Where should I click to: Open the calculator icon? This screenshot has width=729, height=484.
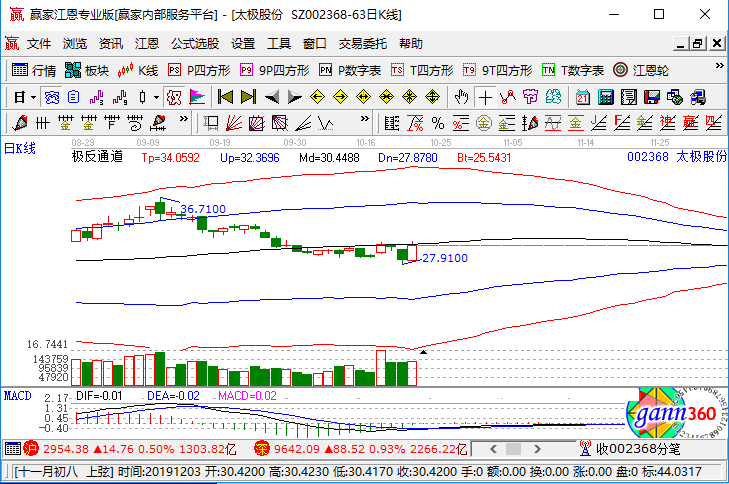click(606, 97)
